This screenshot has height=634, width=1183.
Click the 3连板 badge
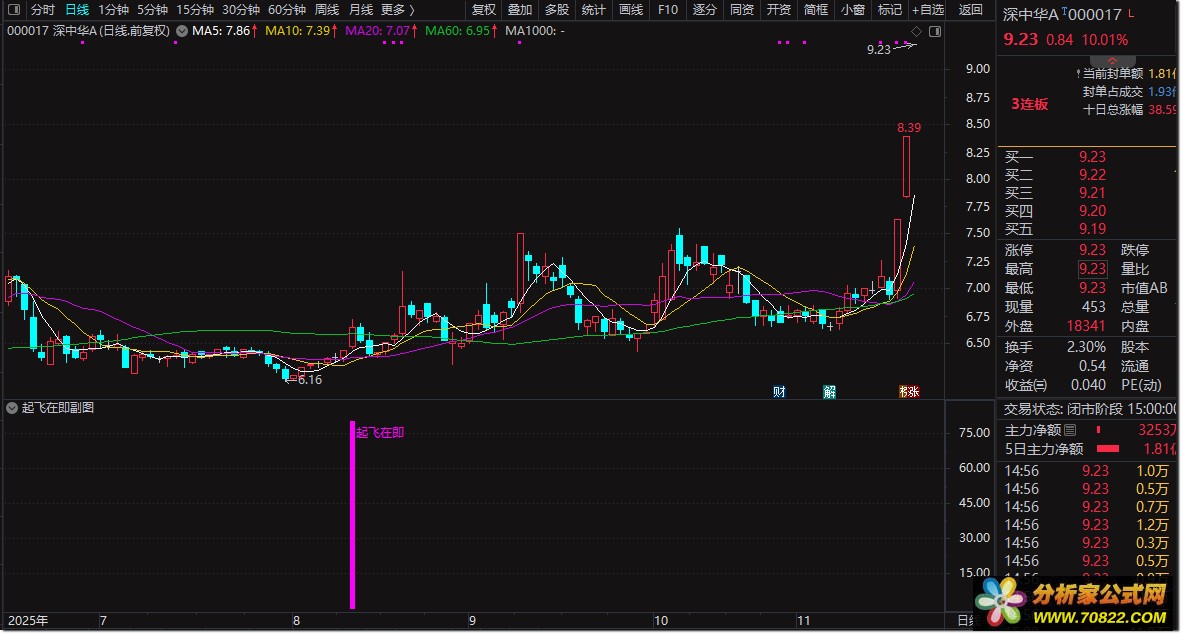1030,104
